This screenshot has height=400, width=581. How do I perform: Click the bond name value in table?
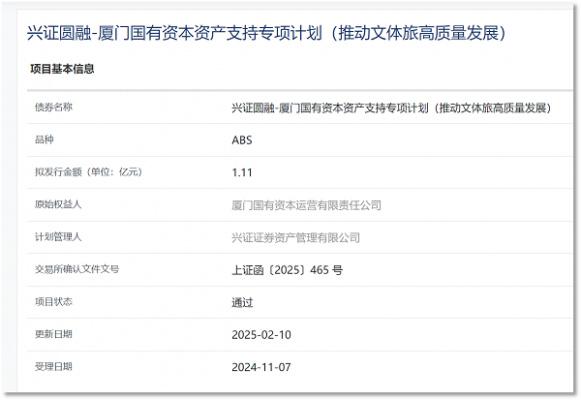coord(392,108)
